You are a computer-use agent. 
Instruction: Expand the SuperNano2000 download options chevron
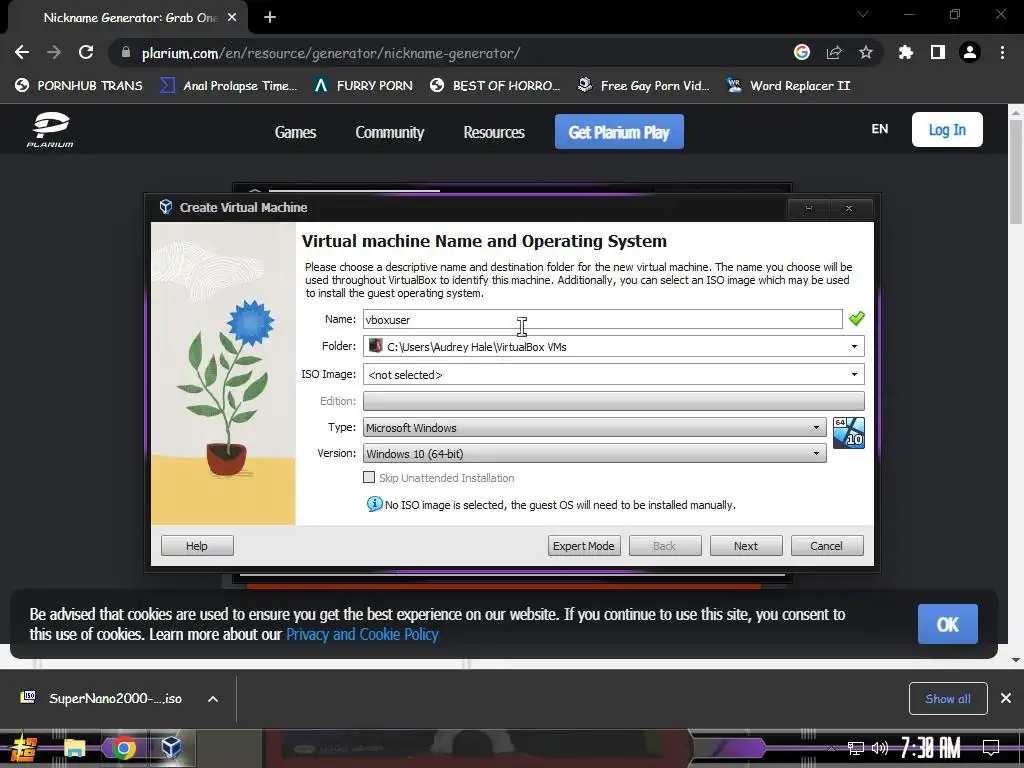[x=213, y=699]
